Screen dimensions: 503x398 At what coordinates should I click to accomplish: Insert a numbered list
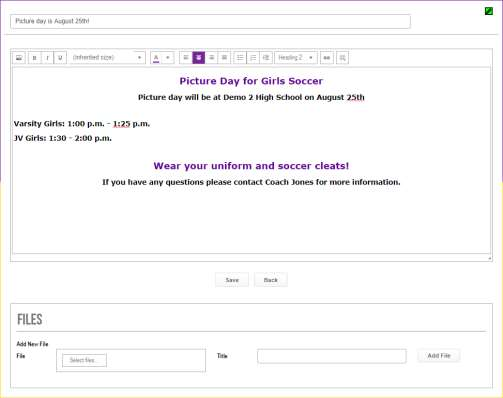253,58
